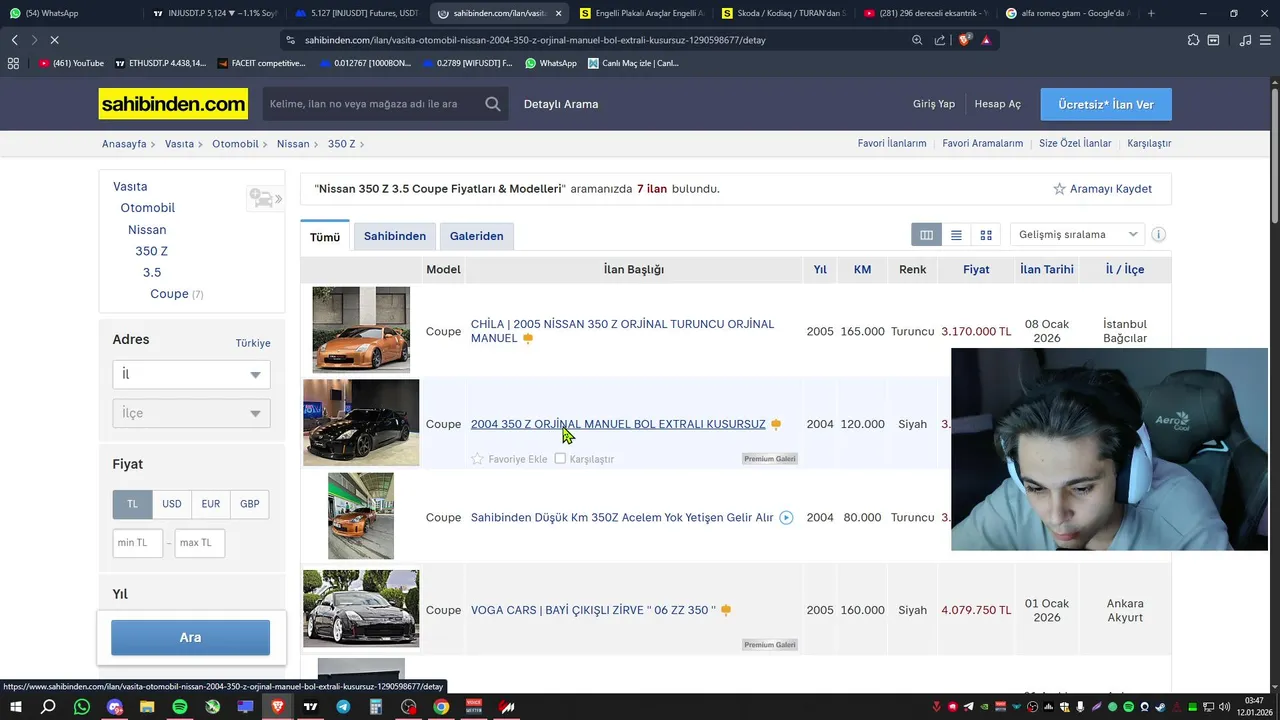The height and width of the screenshot is (720, 1280).
Task: Open WhatsApp from the Windows taskbar
Action: [82, 707]
